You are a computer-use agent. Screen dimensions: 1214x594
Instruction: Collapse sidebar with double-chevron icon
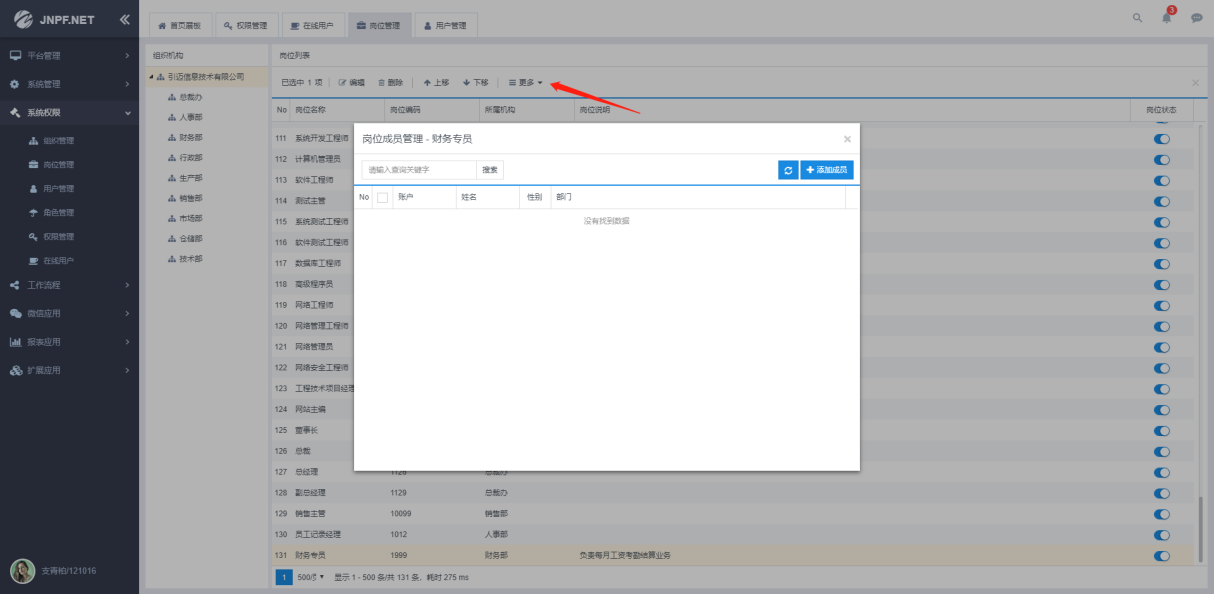click(x=124, y=19)
